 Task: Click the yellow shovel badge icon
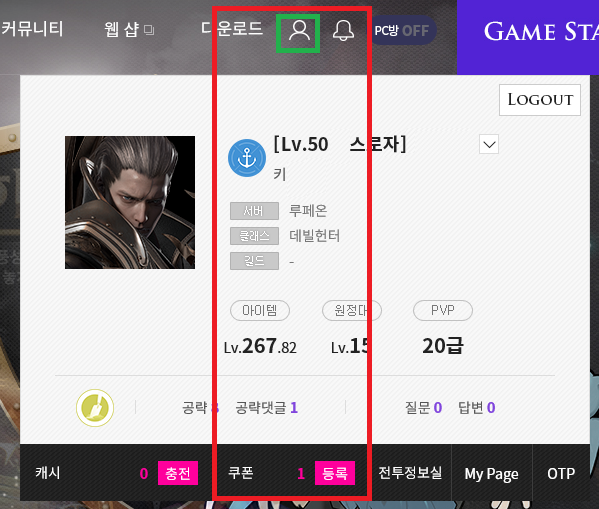(95, 408)
